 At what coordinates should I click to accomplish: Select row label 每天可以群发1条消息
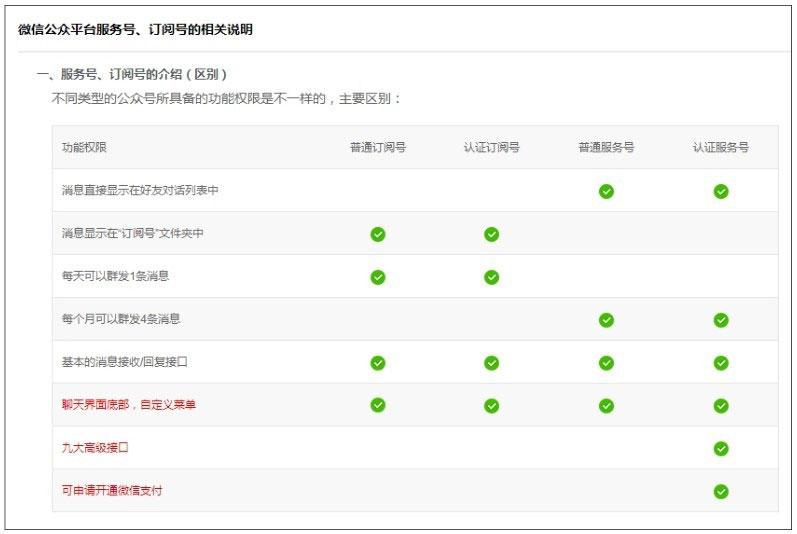click(x=115, y=276)
